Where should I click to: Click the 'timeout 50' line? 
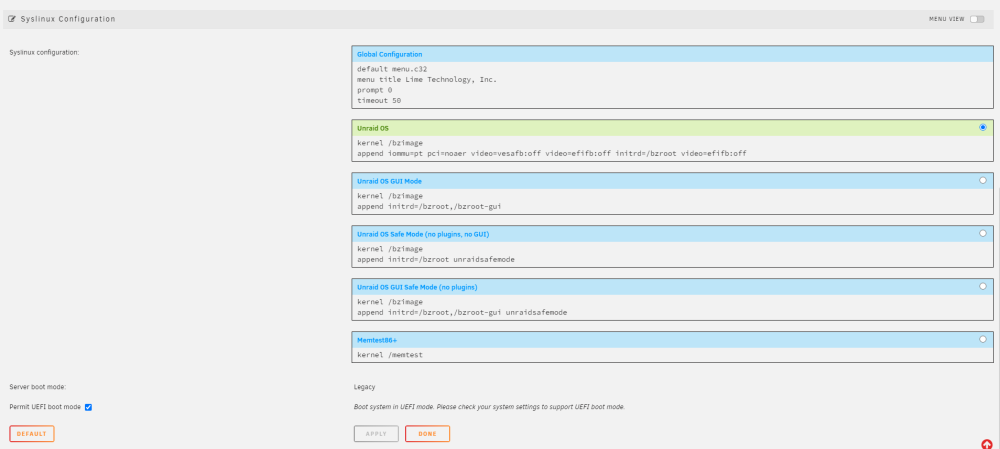[x=379, y=101]
